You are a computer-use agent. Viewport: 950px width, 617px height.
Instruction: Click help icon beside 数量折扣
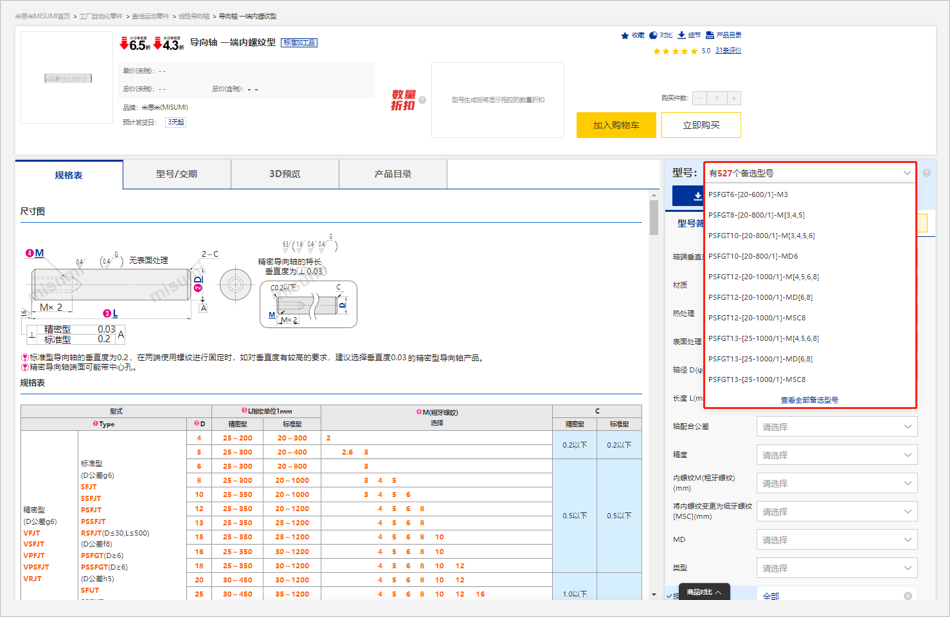422,100
